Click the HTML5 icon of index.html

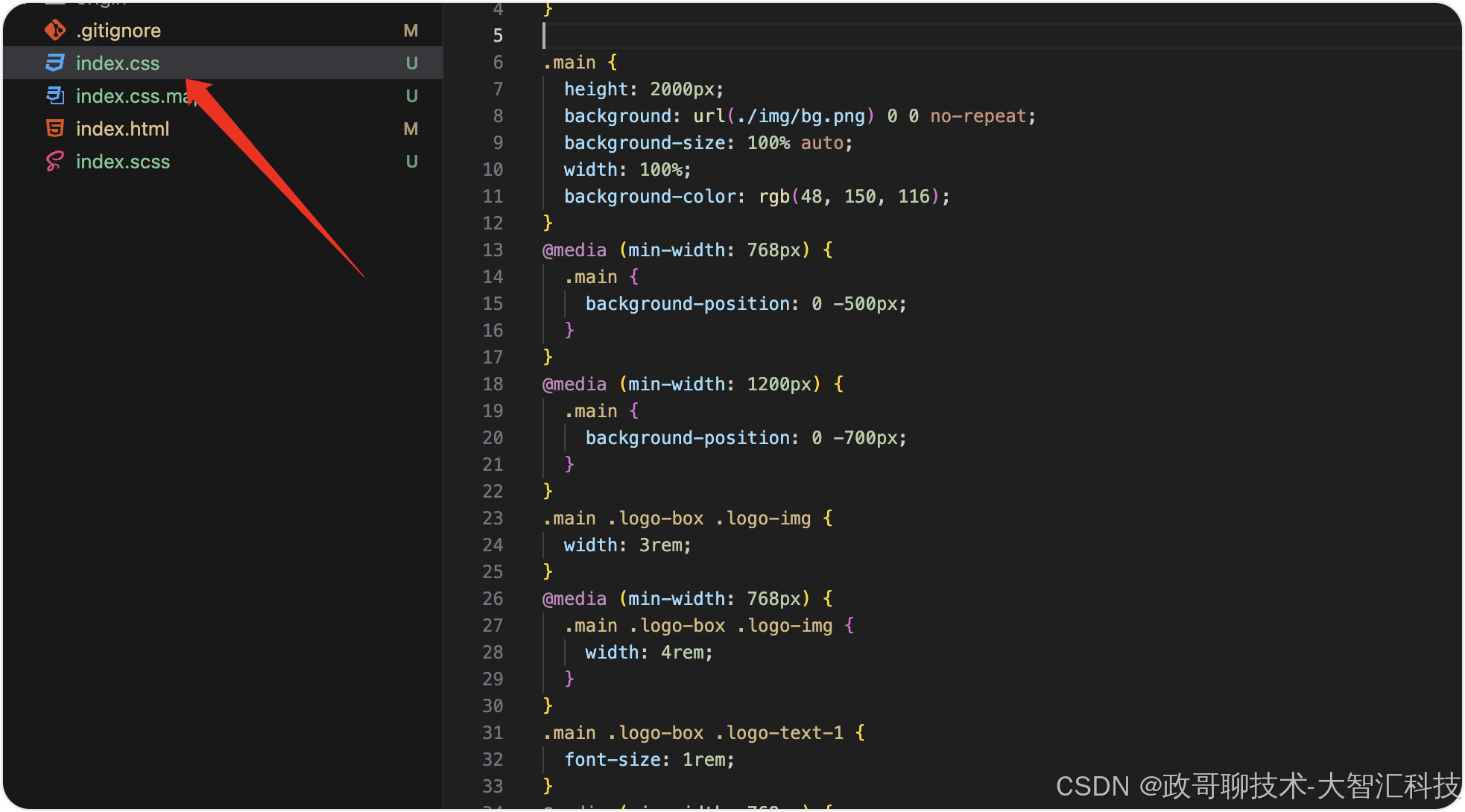[x=55, y=129]
